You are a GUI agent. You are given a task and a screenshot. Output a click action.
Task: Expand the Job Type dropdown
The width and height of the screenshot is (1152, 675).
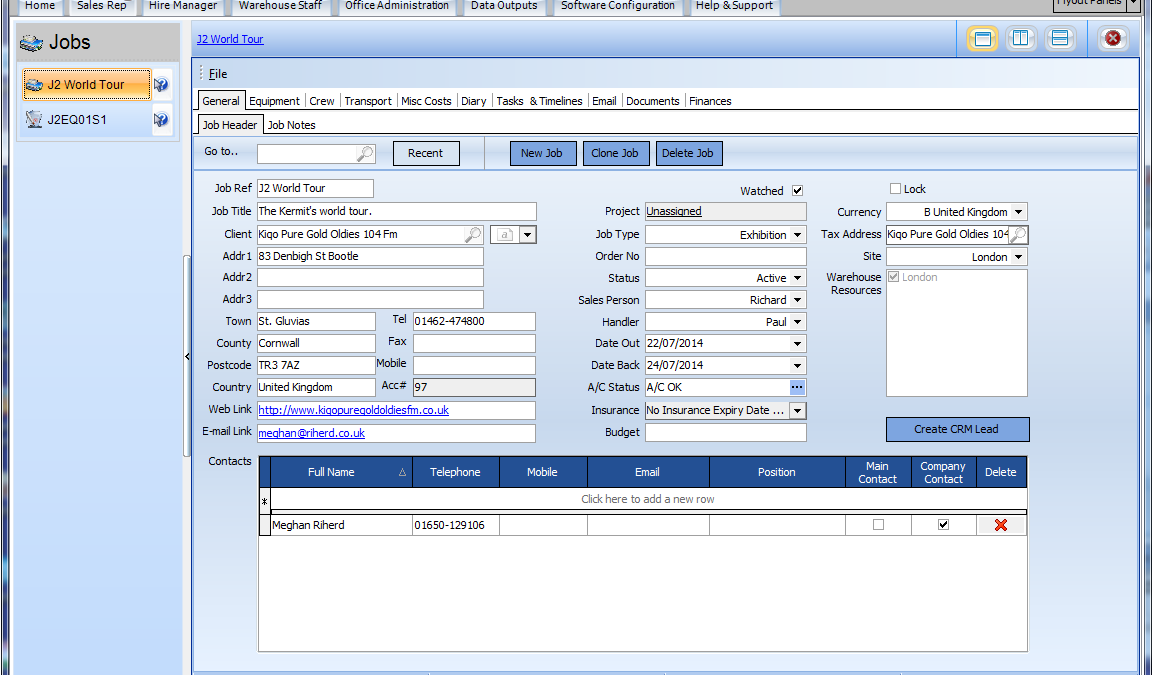(797, 235)
